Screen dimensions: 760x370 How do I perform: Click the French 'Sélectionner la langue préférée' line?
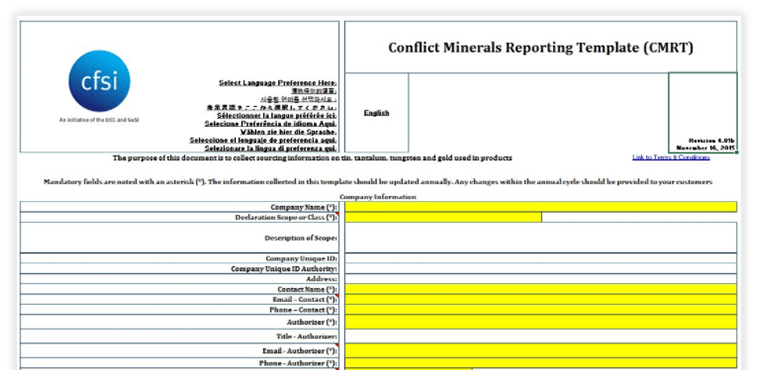[277, 115]
